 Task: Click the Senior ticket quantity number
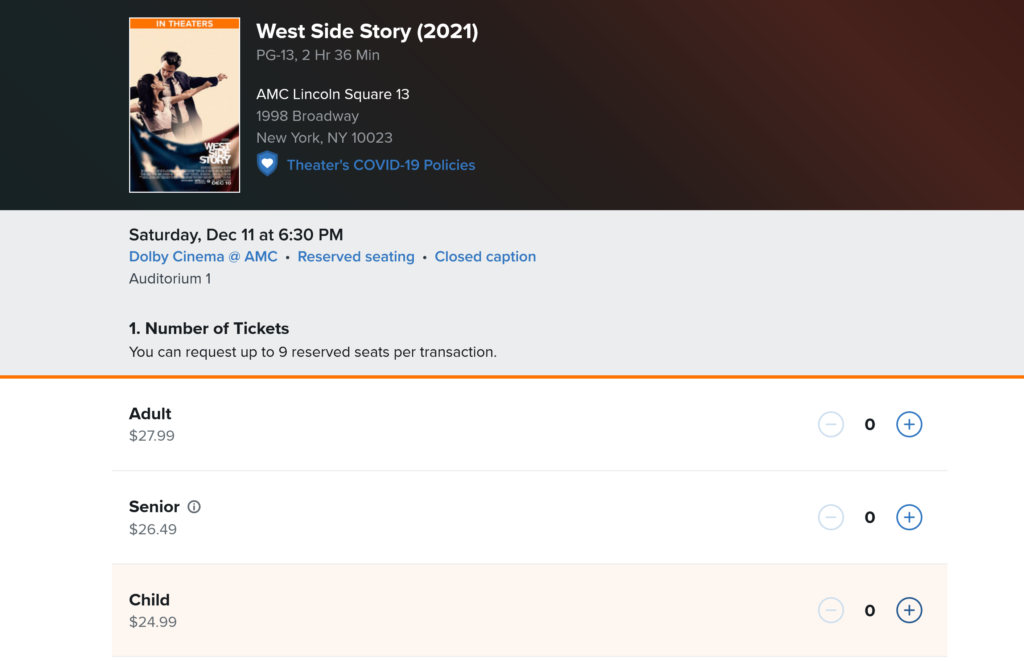tap(870, 517)
